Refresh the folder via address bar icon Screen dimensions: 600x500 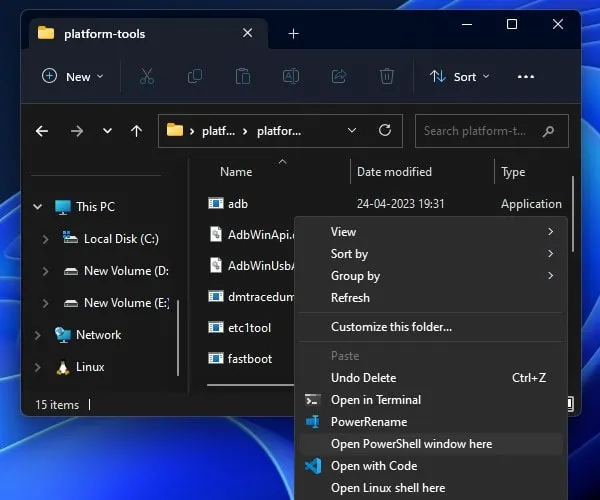[385, 130]
